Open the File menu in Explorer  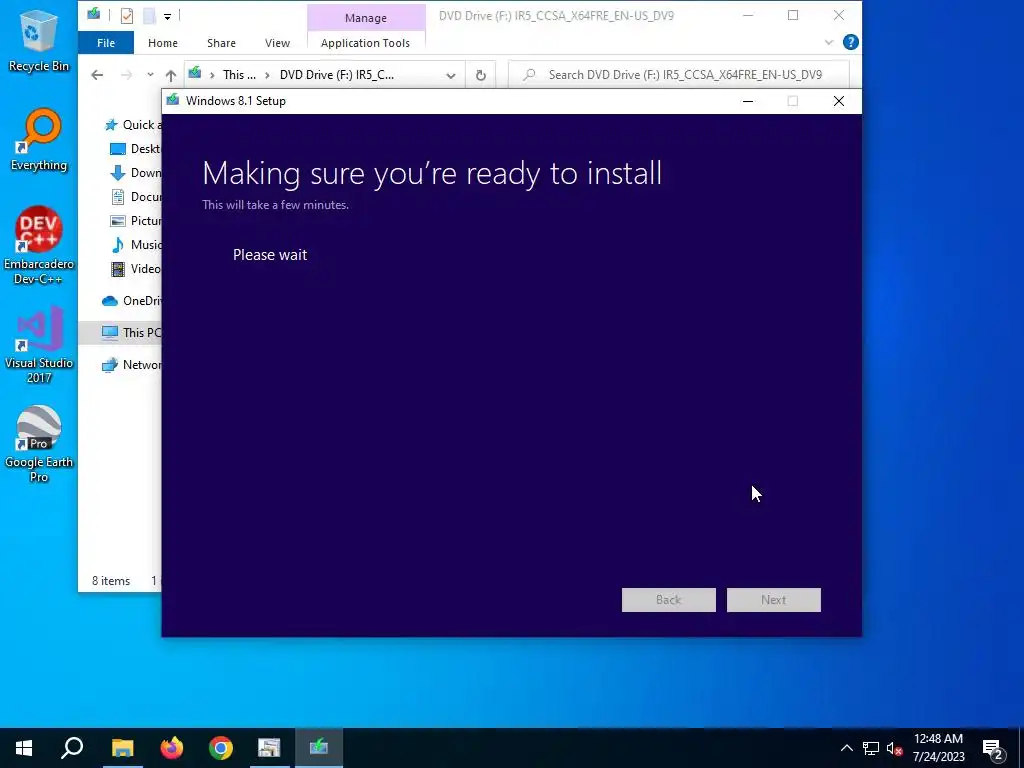click(x=106, y=43)
